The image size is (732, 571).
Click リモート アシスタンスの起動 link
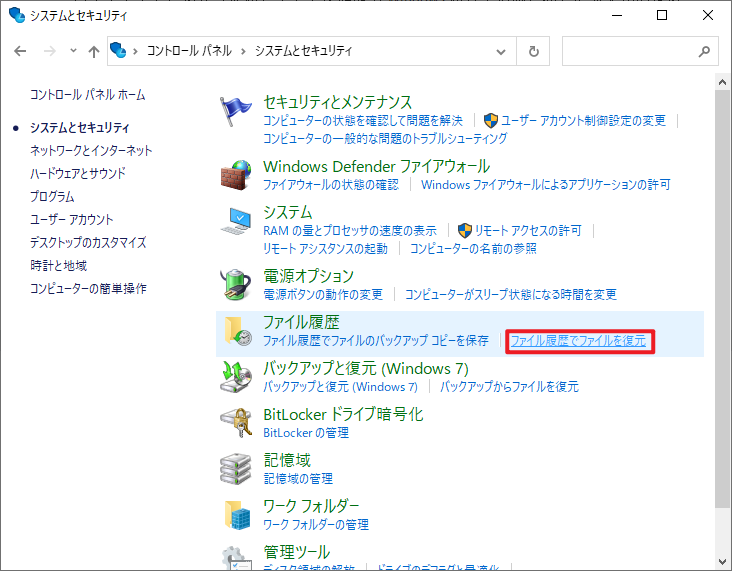325,248
